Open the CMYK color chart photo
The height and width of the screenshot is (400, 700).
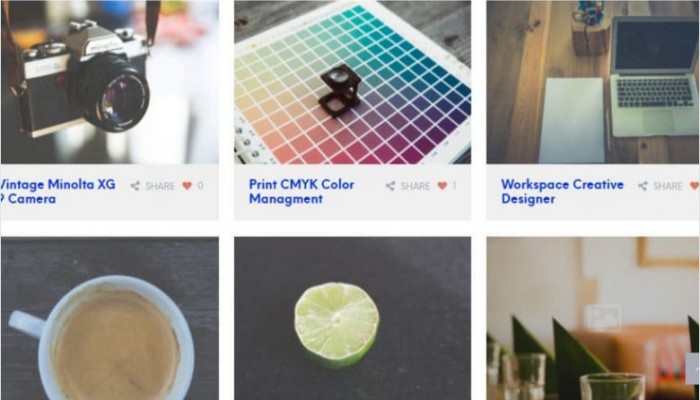(353, 82)
